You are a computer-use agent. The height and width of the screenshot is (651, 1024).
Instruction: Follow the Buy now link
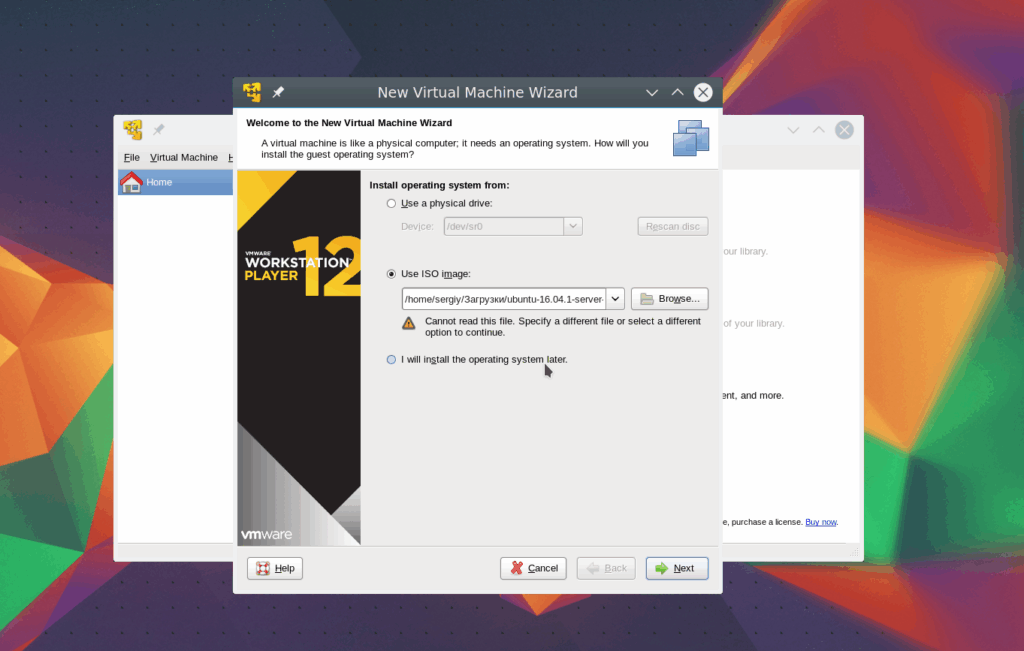click(x=821, y=522)
